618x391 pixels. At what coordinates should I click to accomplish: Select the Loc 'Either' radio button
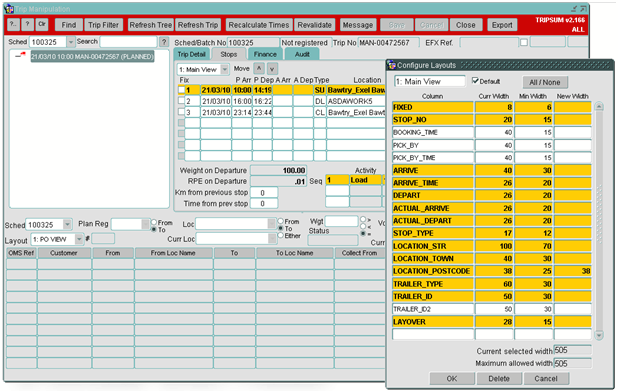pyautogui.click(x=281, y=235)
